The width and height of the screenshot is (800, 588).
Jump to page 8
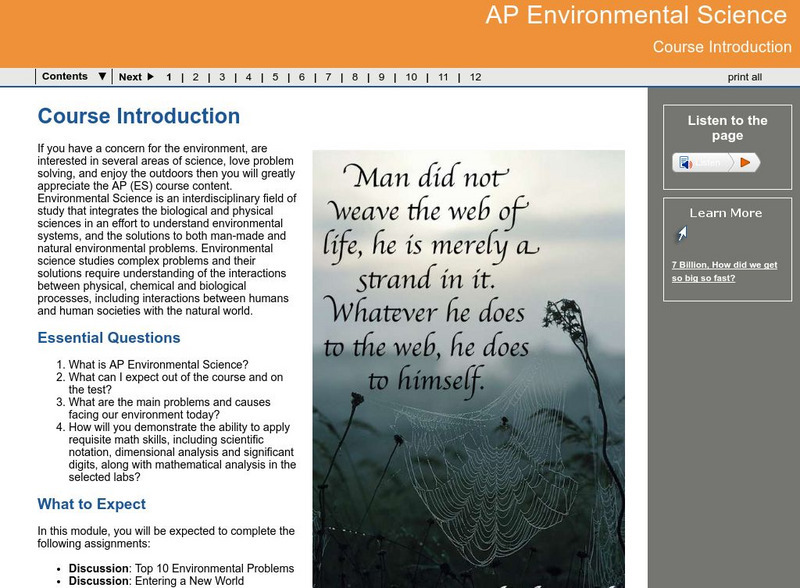point(355,78)
